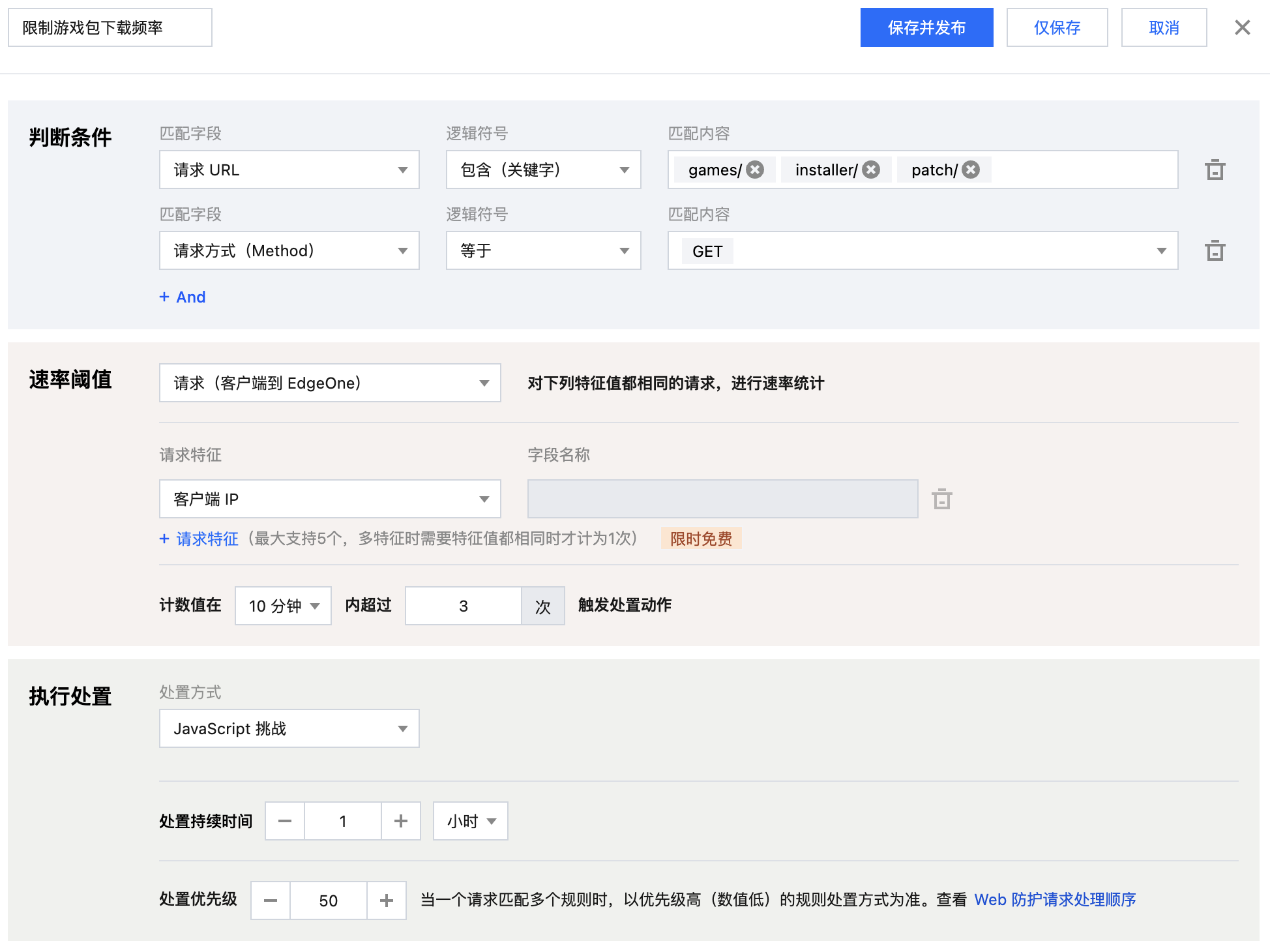Screen dimensions: 1270x952
Task: Decrease 处置持续时间 with minus button
Action: pos(285,821)
